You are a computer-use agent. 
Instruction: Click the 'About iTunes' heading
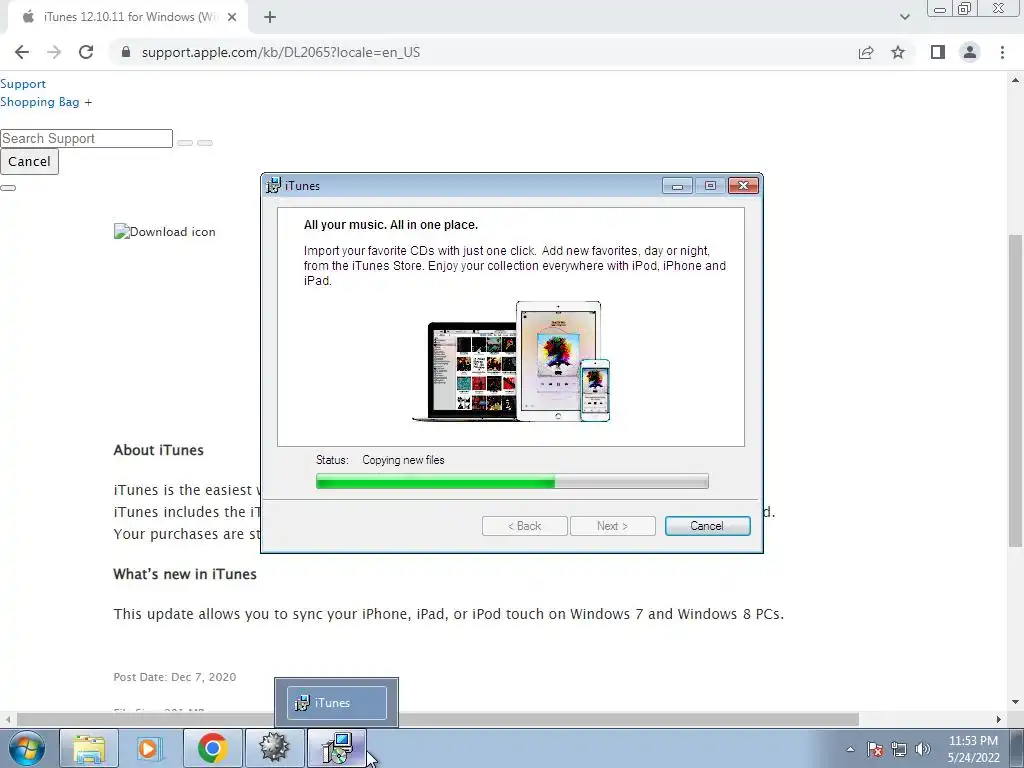click(159, 450)
